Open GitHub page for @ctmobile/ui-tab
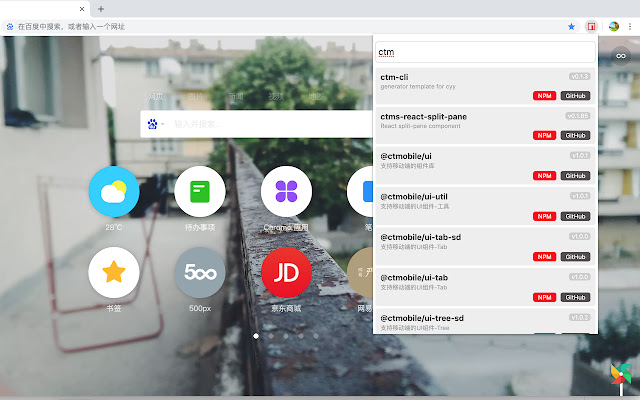 [x=576, y=298]
